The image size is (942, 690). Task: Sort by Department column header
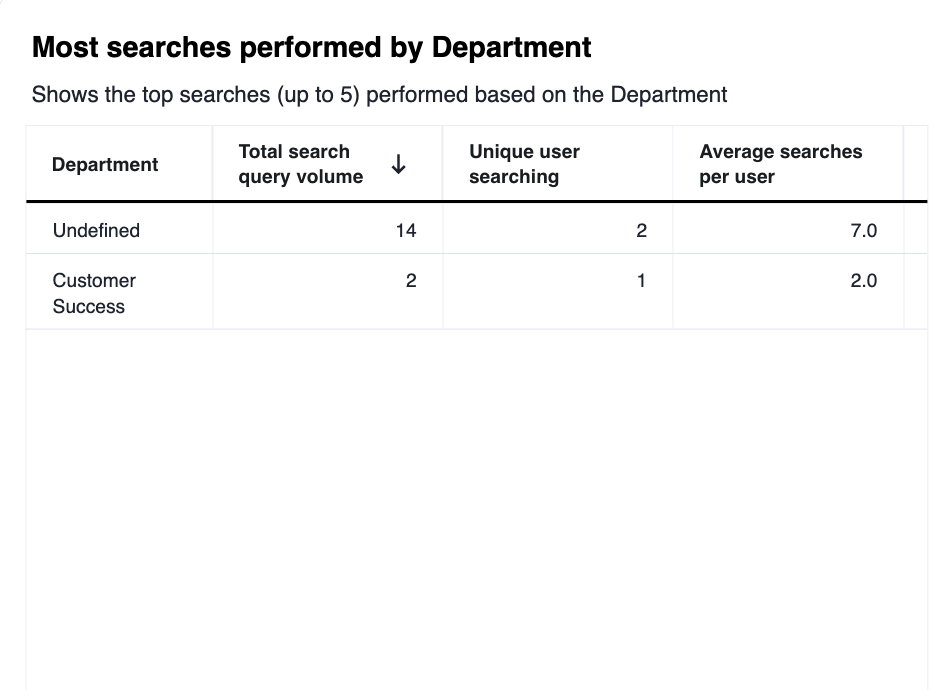tap(105, 165)
